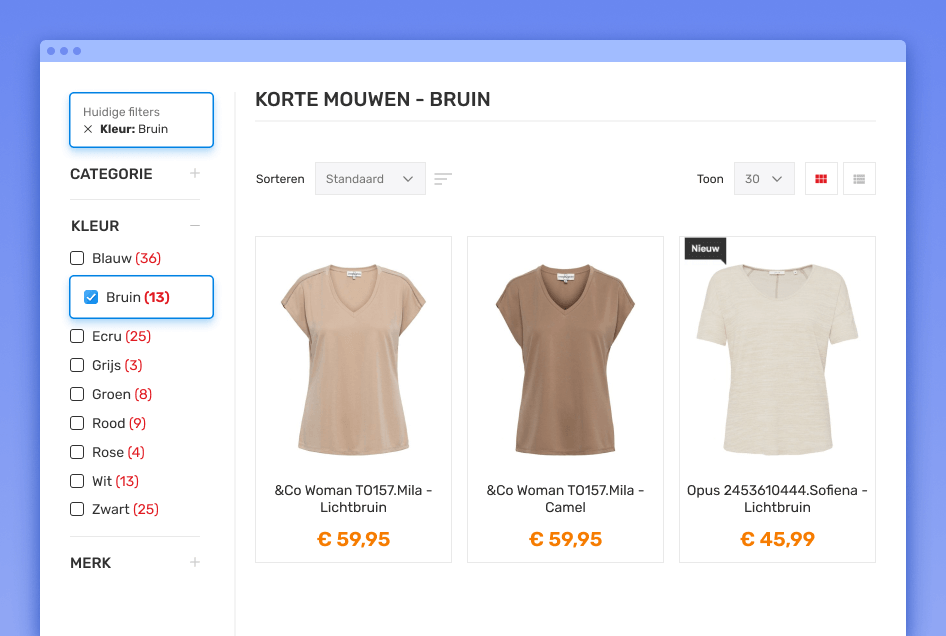Open the Standaard sorting dropdown
This screenshot has width=946, height=636.
coord(370,178)
